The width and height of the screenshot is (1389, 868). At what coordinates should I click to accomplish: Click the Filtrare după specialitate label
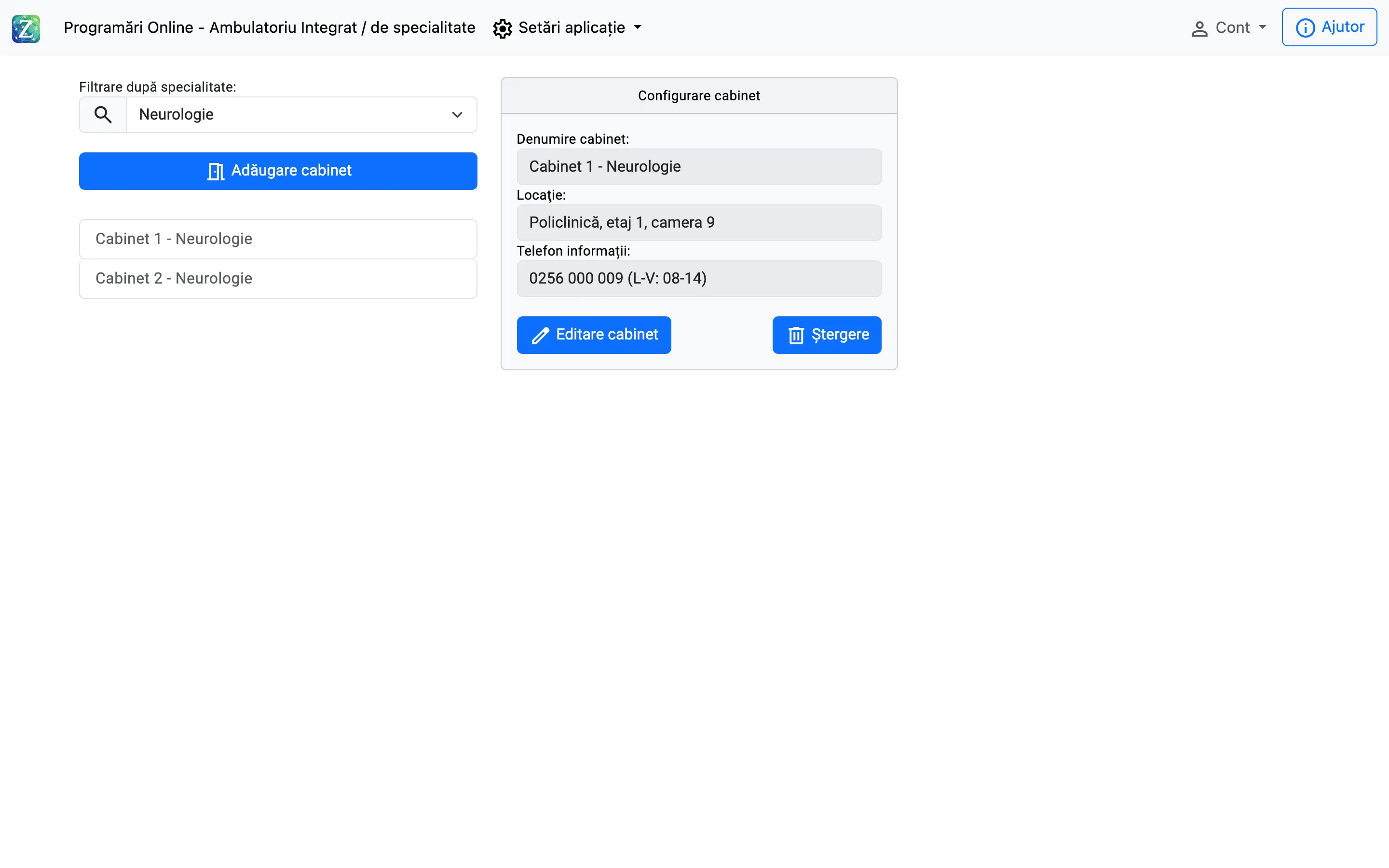[x=157, y=87]
